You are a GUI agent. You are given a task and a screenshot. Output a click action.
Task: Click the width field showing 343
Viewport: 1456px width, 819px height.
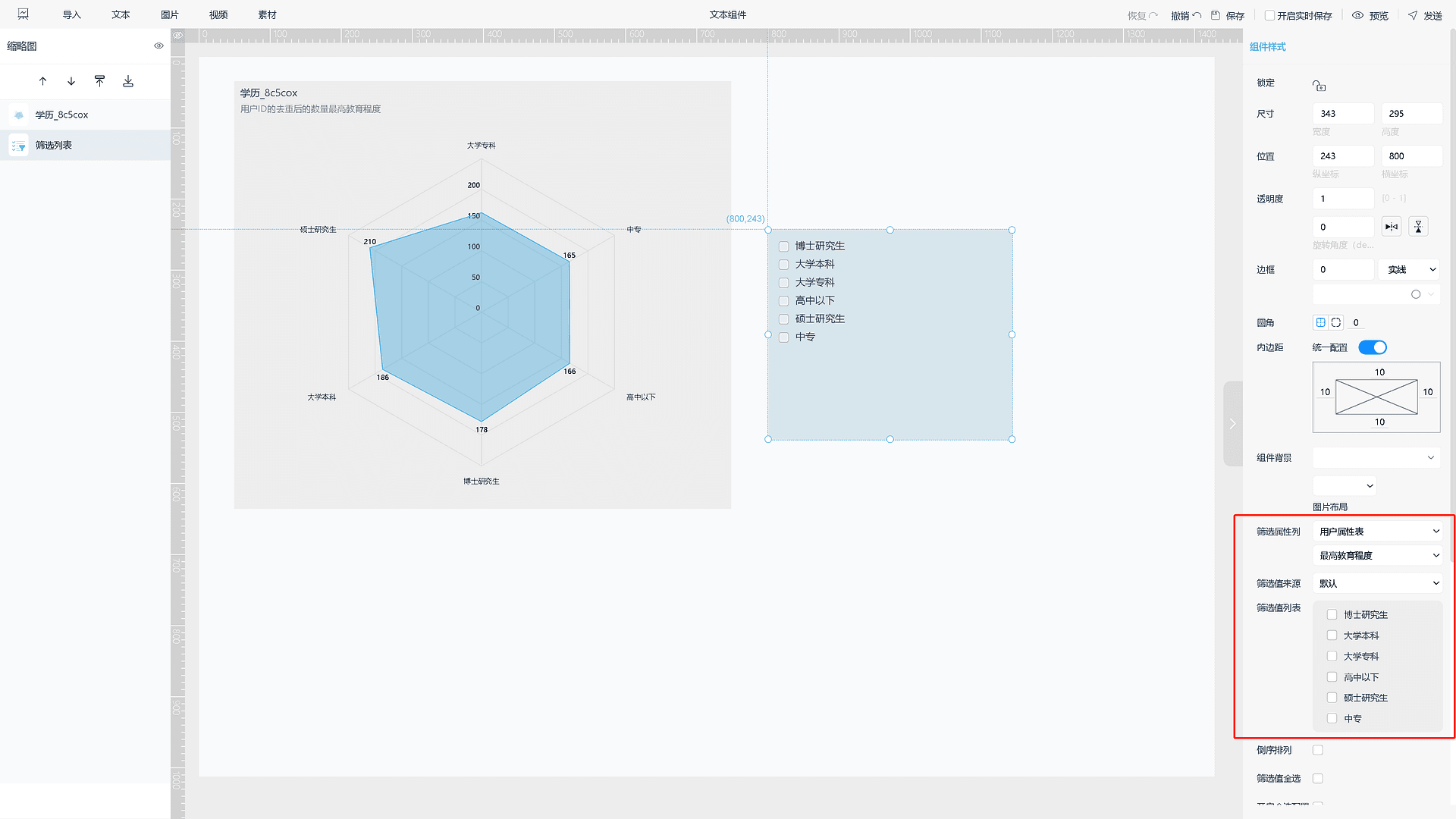tap(1343, 114)
